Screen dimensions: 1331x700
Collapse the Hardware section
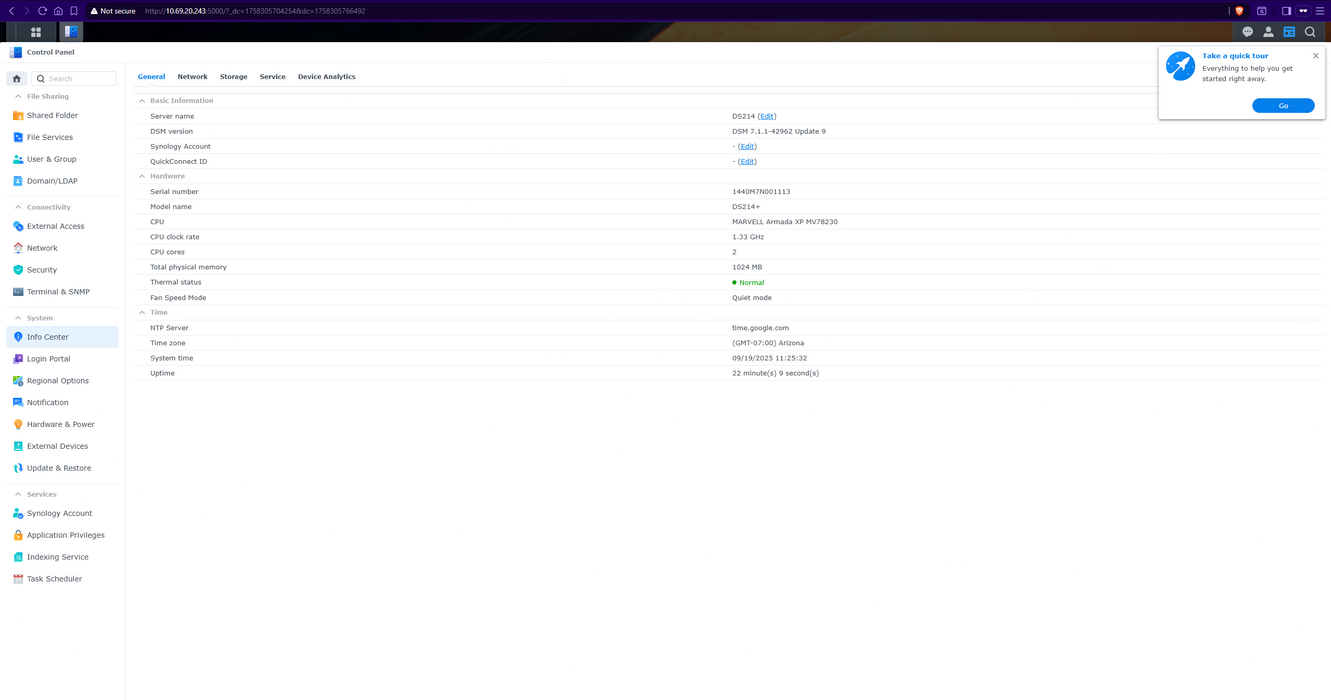(142, 176)
